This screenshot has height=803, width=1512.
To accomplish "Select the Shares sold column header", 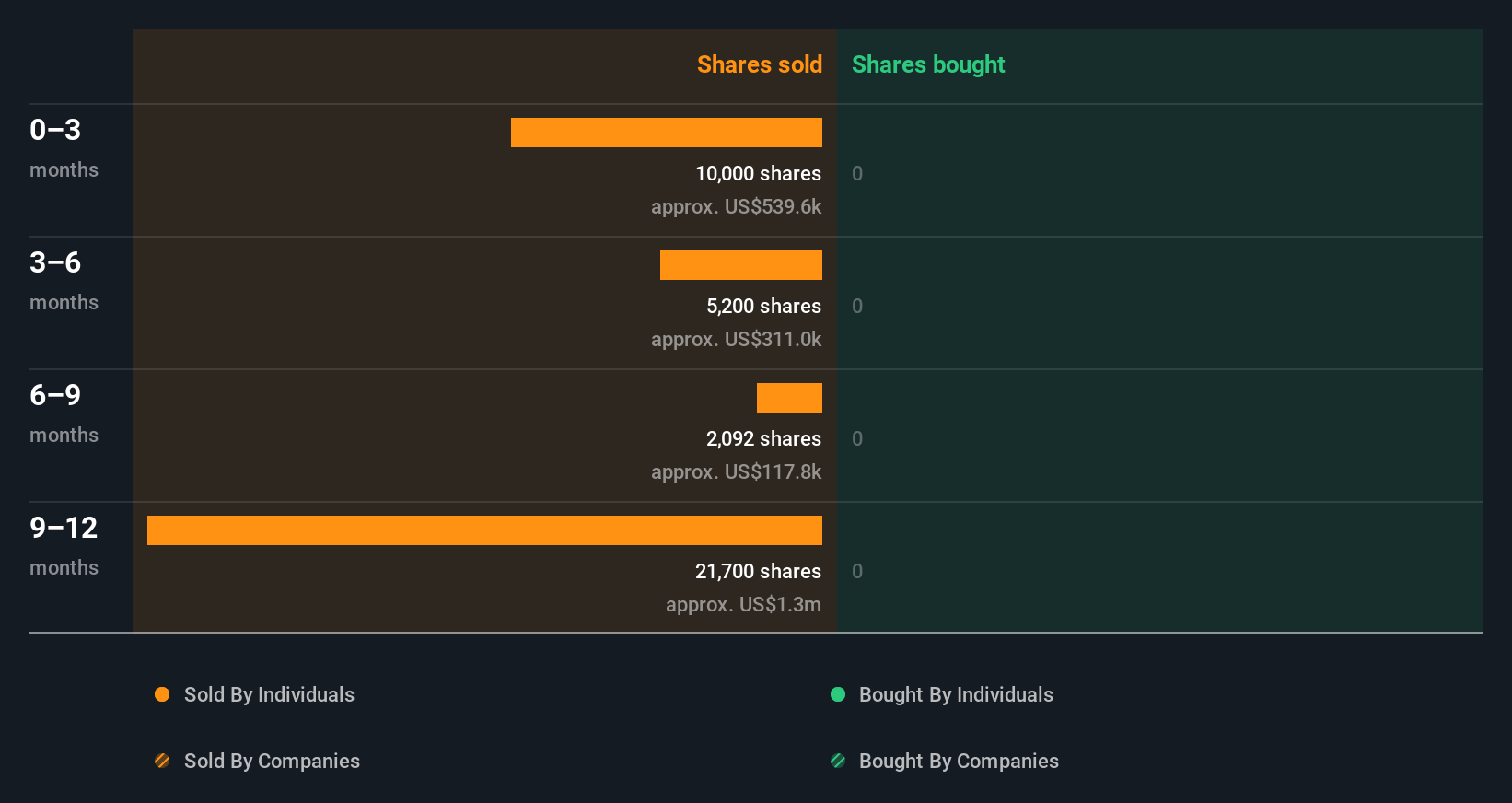I will click(x=760, y=64).
